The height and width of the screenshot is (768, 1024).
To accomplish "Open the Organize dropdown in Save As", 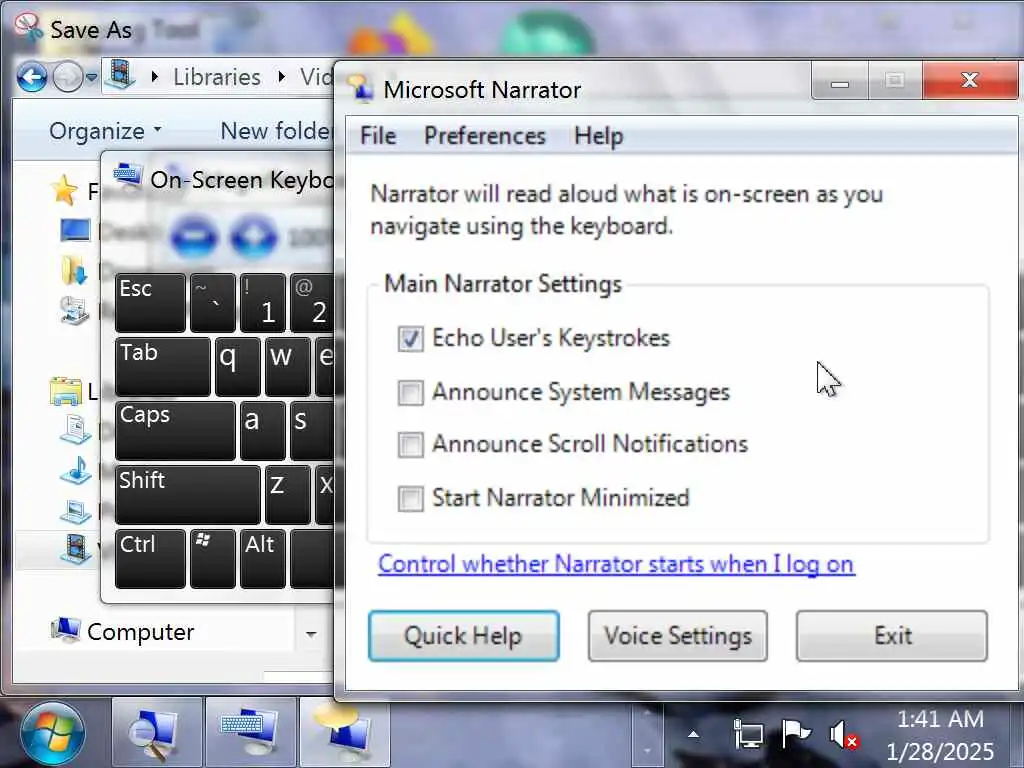I will [x=105, y=131].
